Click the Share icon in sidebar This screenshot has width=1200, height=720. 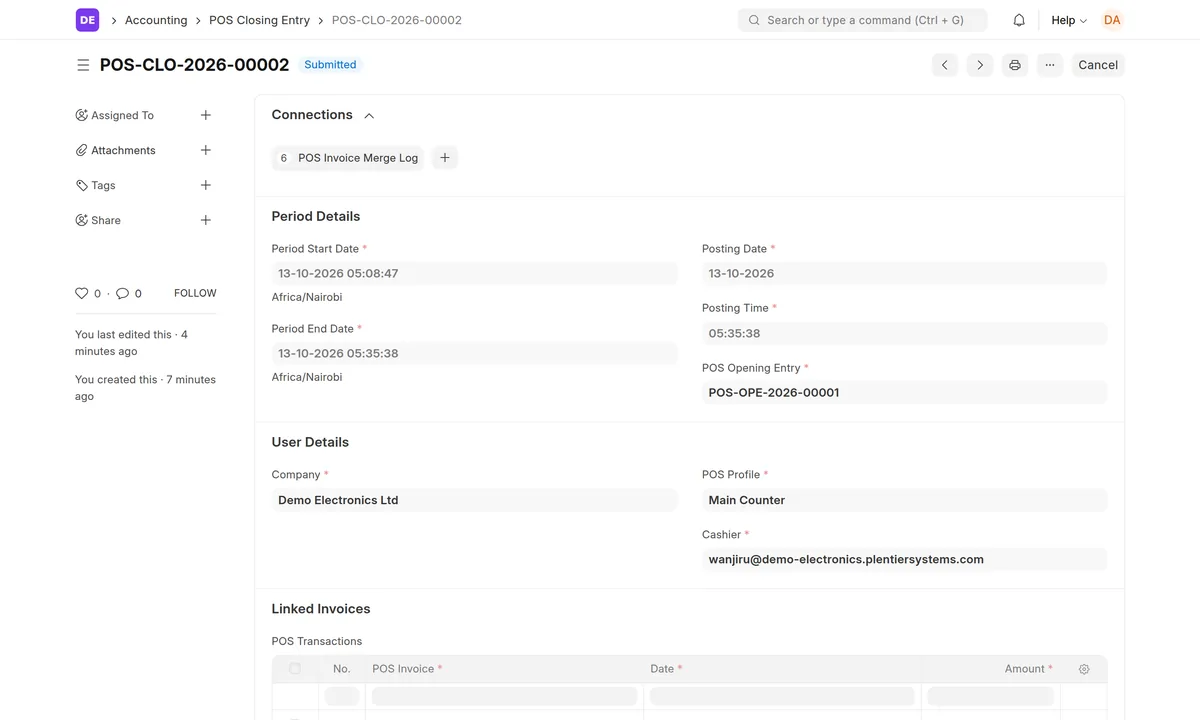click(x=82, y=220)
